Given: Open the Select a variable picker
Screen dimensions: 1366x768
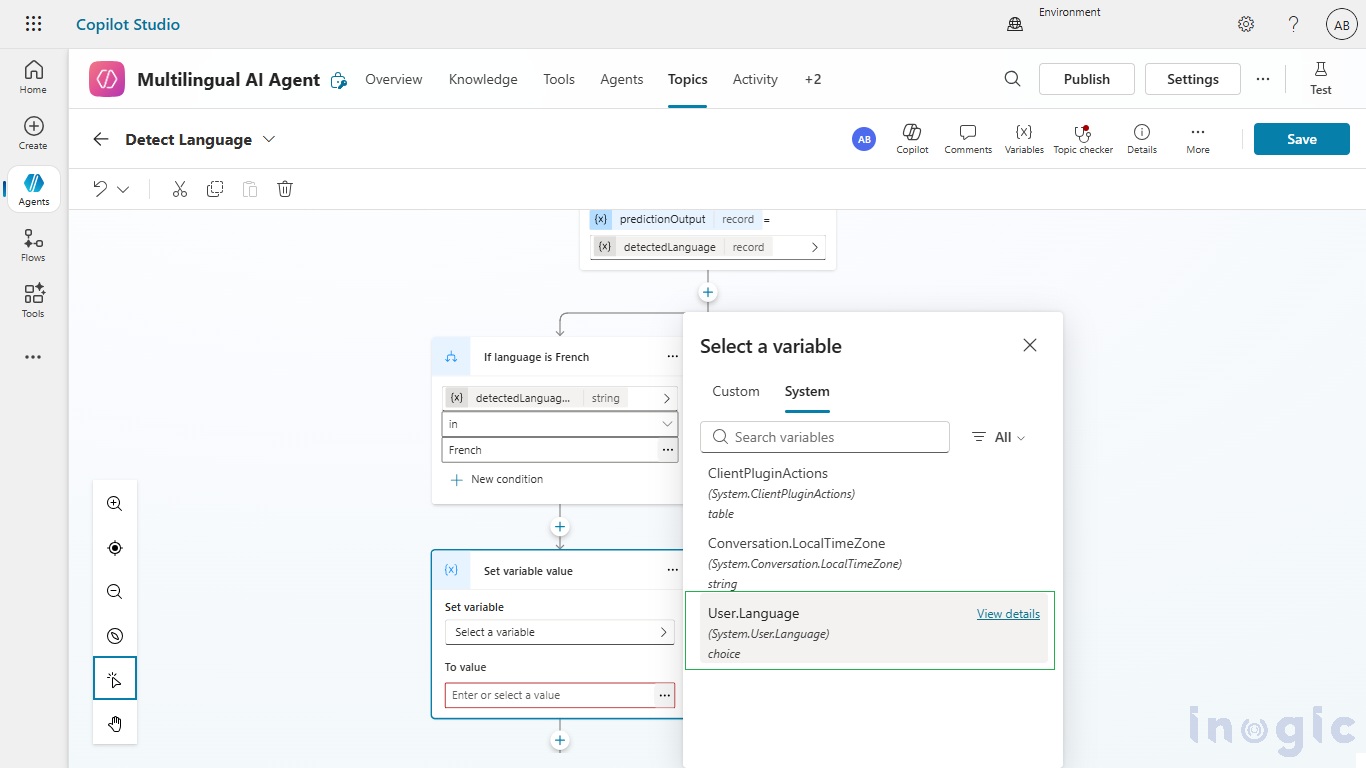Looking at the screenshot, I should 559,632.
